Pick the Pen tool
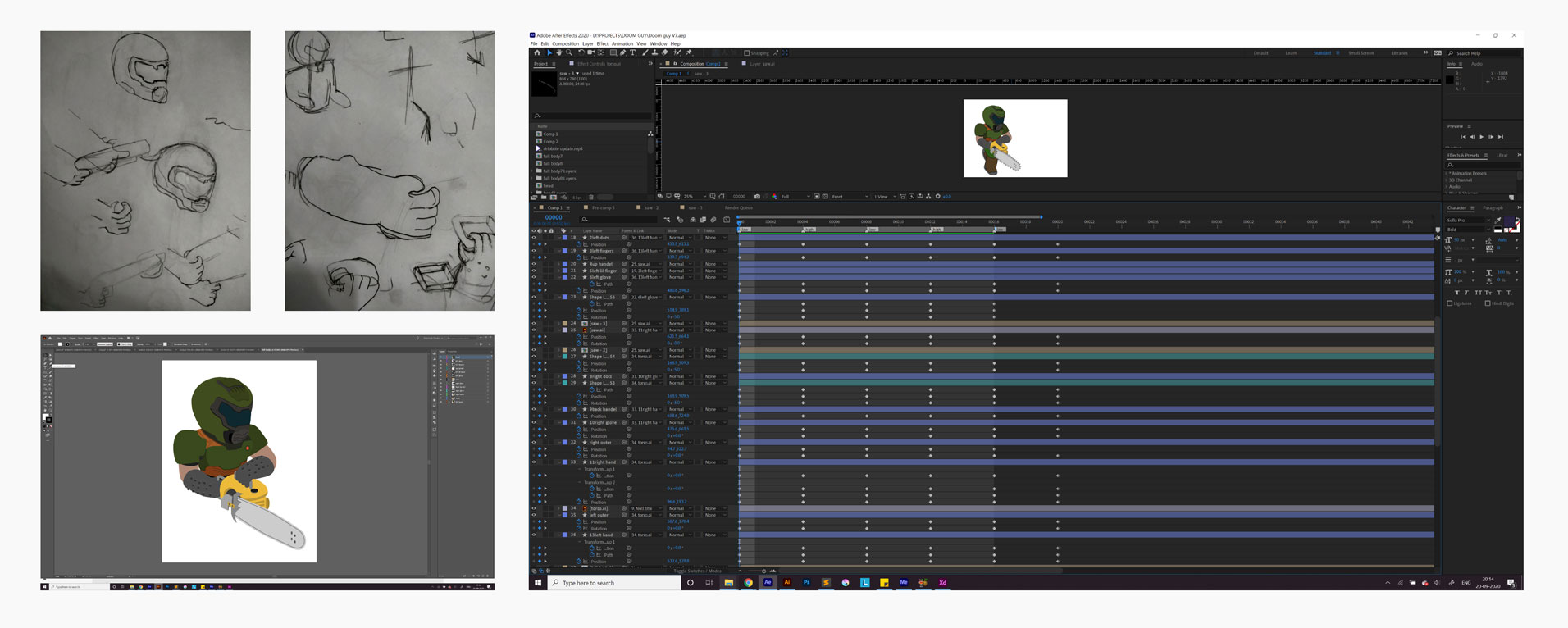Image resolution: width=1568 pixels, height=628 pixels. click(x=622, y=52)
